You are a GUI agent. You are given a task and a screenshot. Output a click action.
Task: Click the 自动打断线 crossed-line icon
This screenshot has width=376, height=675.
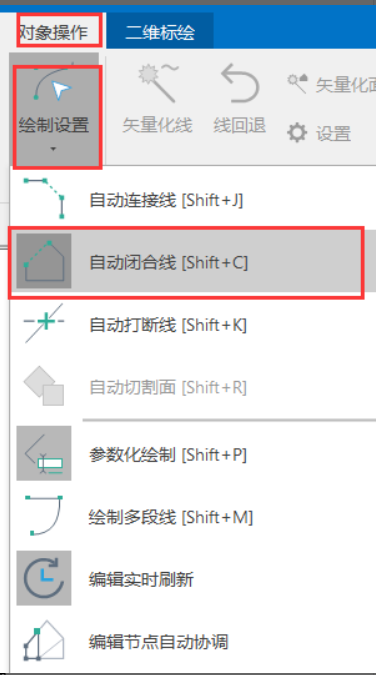coord(44,324)
